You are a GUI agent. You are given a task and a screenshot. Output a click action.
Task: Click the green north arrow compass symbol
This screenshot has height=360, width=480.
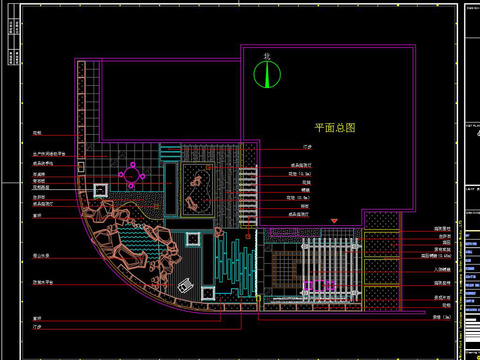coord(267,74)
